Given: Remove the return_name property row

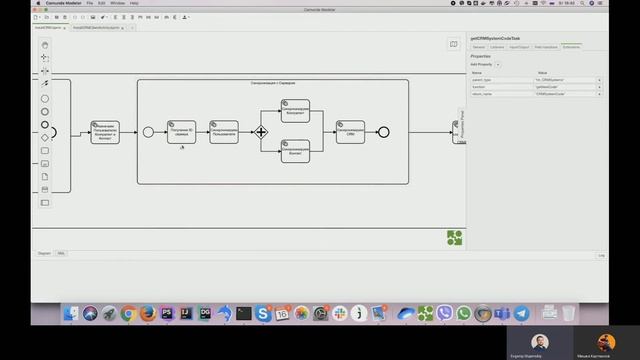Looking at the screenshot, I should click(599, 94).
